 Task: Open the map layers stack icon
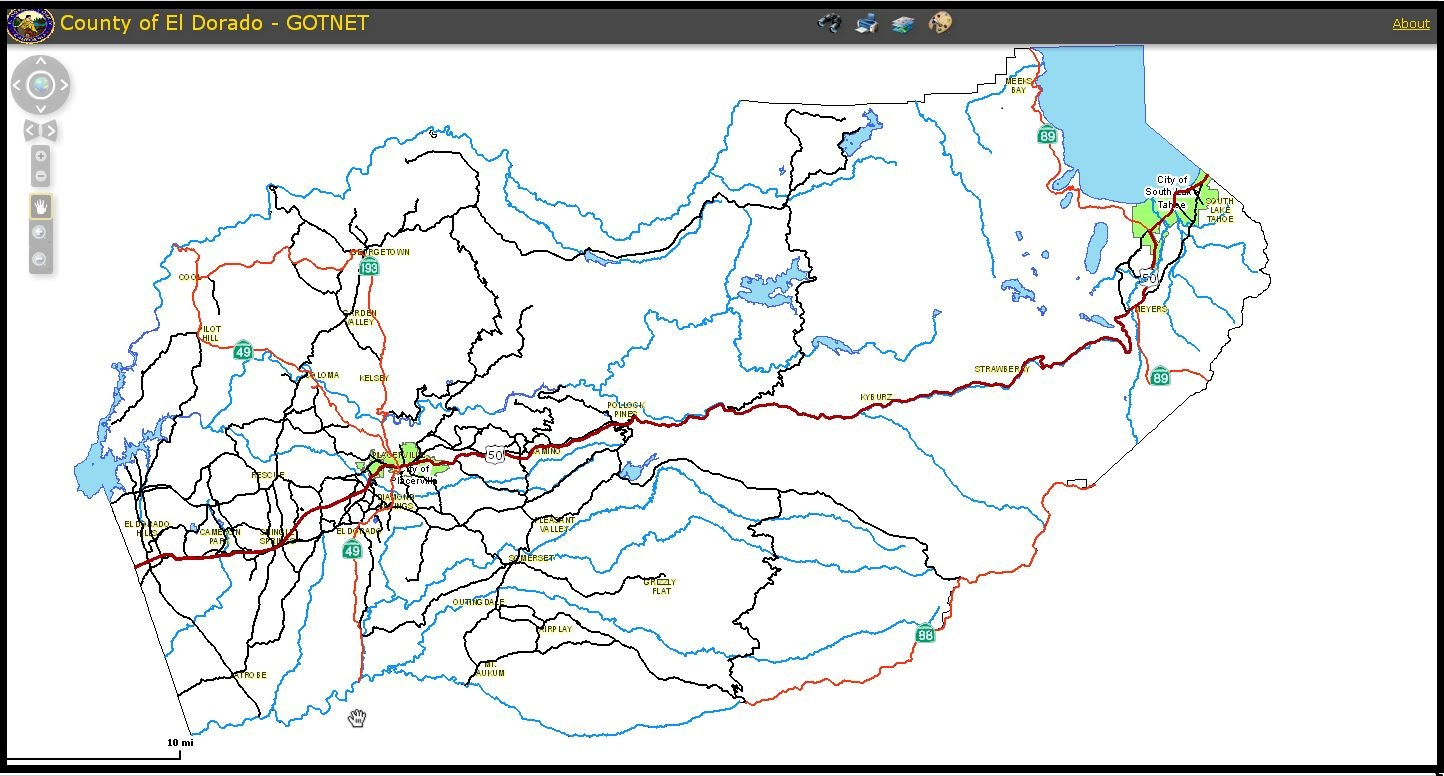(903, 23)
